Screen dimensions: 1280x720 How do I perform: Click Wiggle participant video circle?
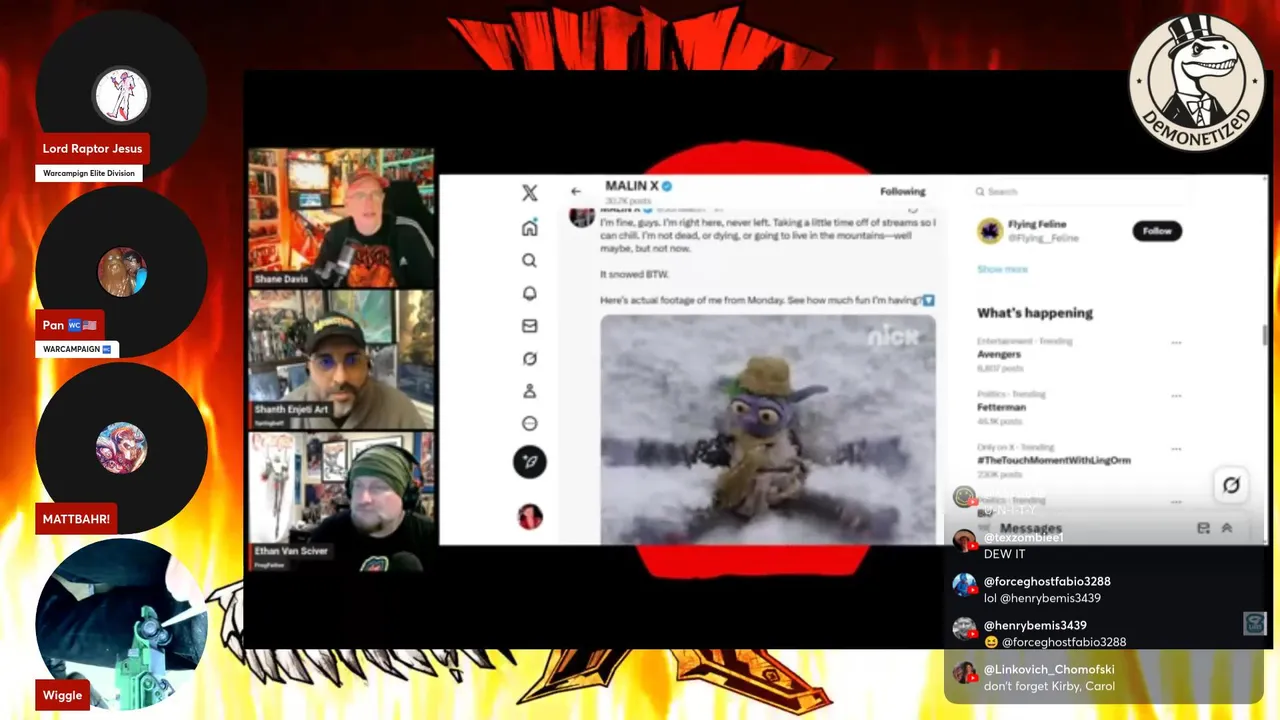click(121, 624)
